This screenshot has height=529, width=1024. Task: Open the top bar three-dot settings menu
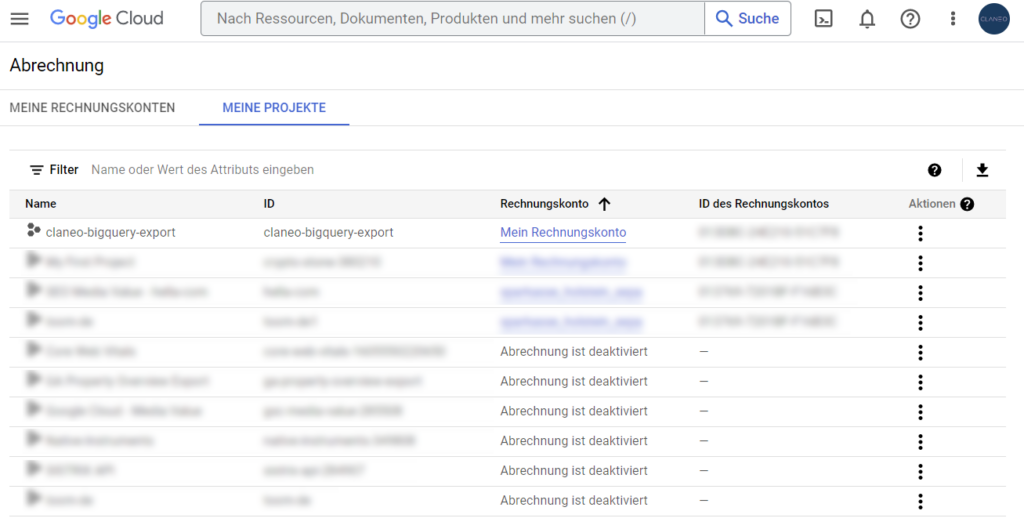point(953,19)
